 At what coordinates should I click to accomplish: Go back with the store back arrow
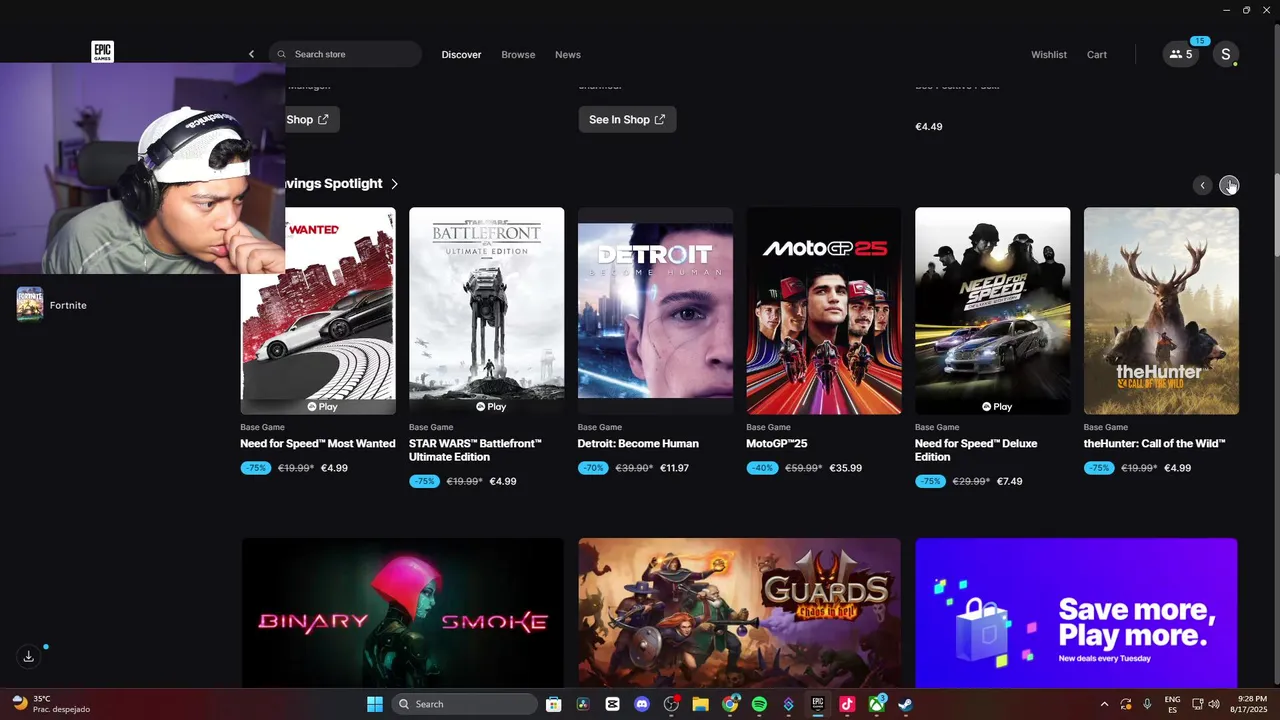(251, 54)
